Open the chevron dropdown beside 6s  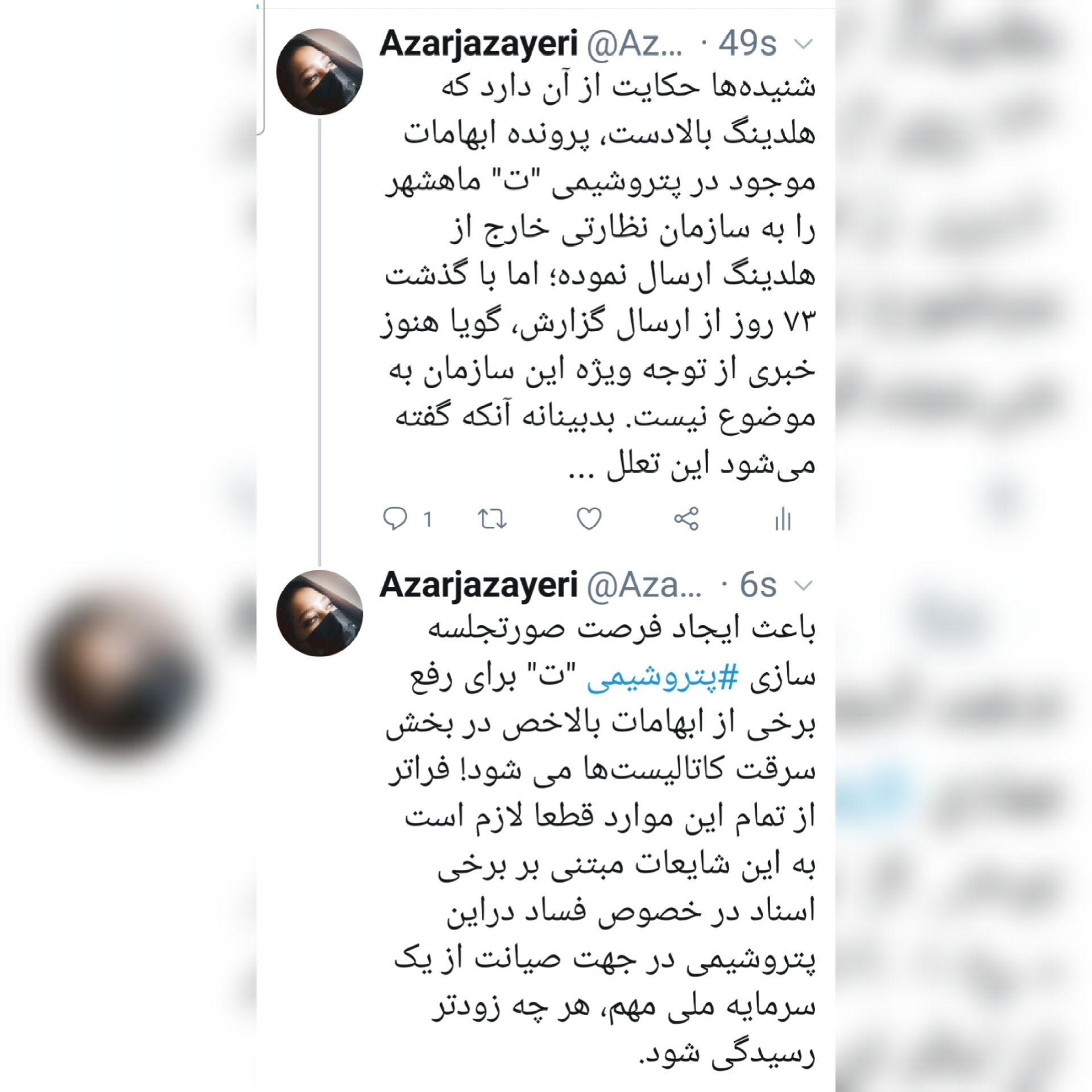pos(803,585)
